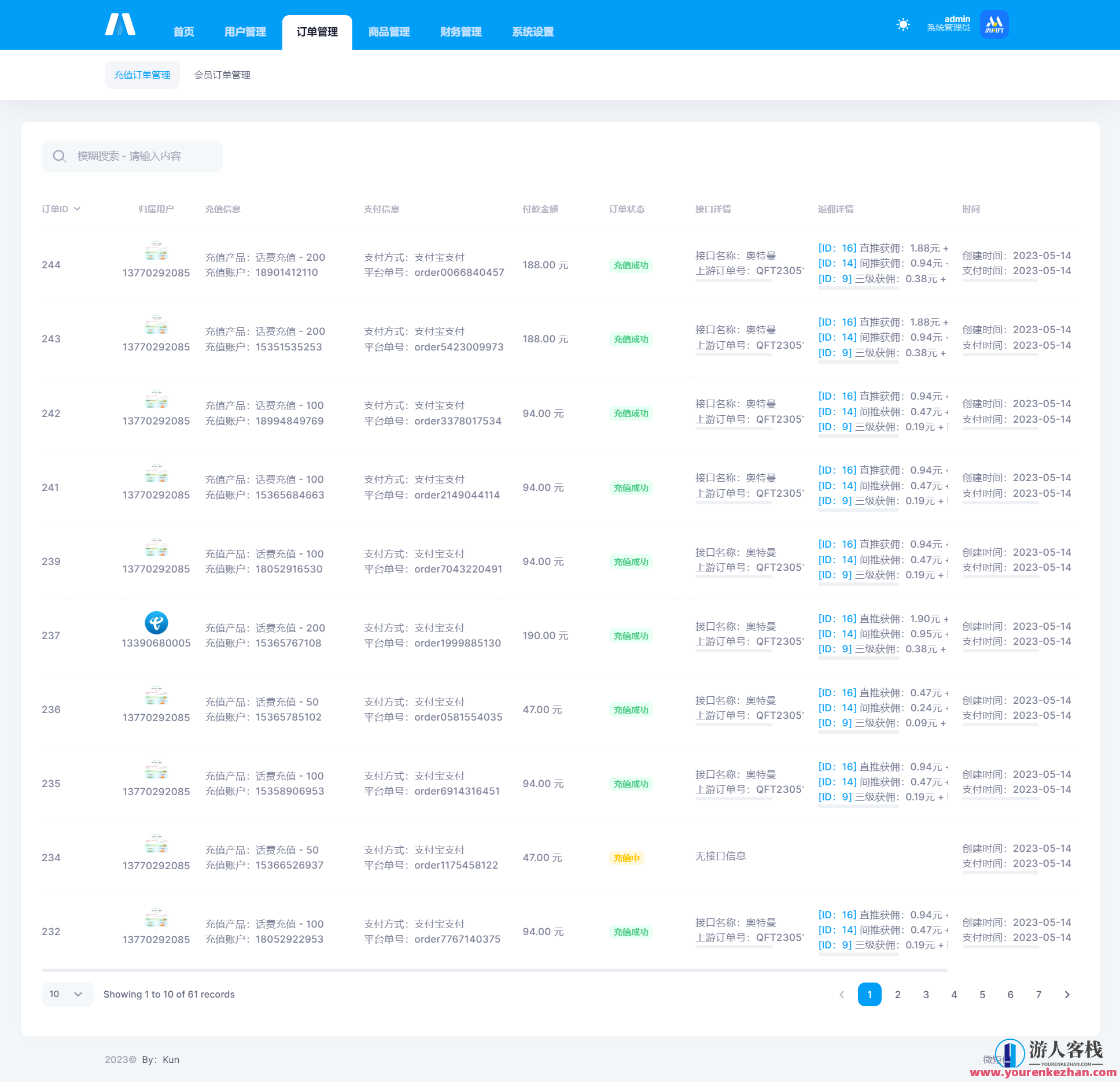Click the search magnifier icon

tap(59, 156)
